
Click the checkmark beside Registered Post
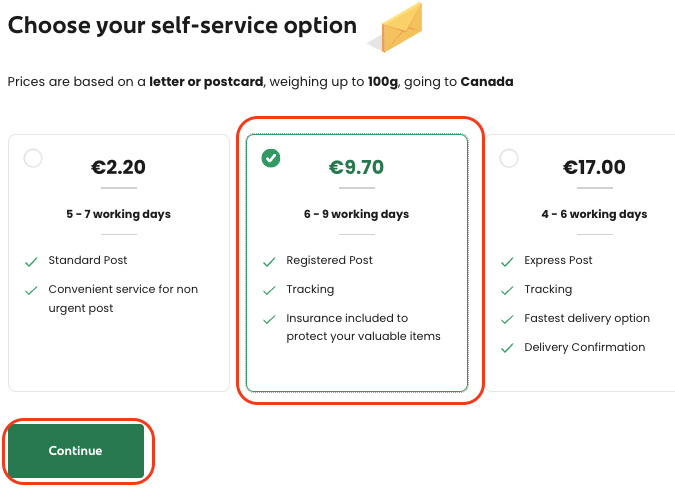tap(269, 261)
